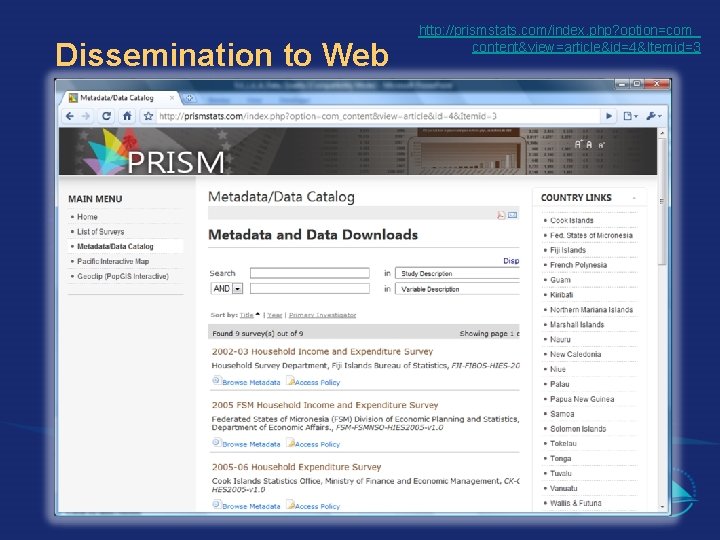
Task: Open the Vanuatu country link
Action: pyautogui.click(x=564, y=488)
